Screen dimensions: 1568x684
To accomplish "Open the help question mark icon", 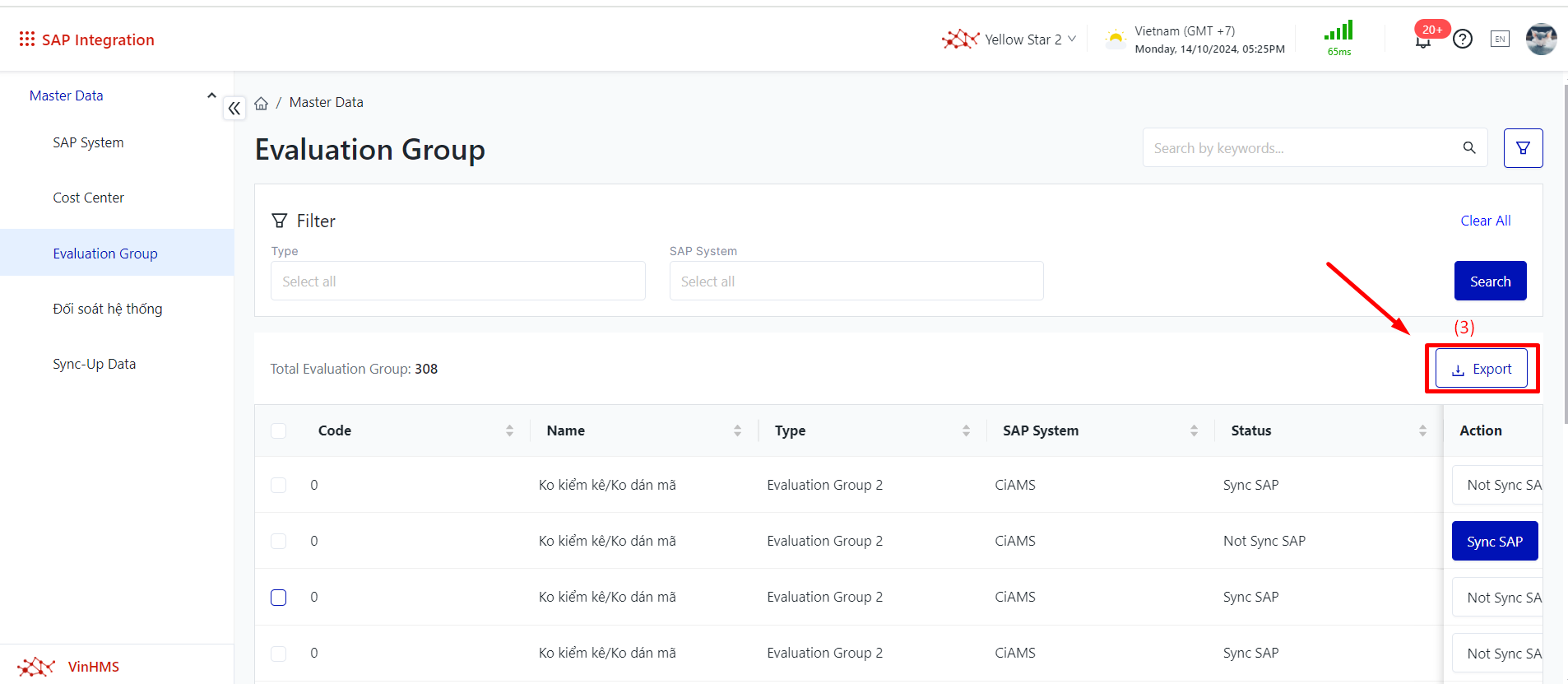I will coord(1463,39).
